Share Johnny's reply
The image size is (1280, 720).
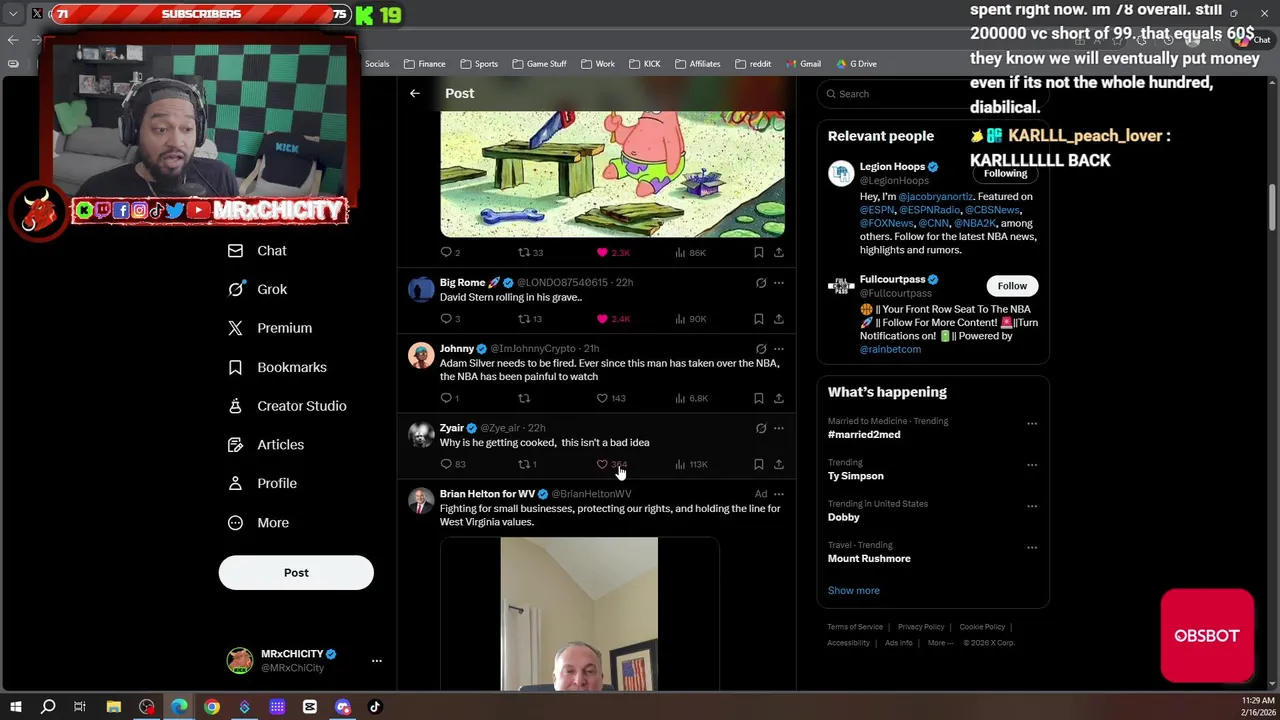pyautogui.click(x=779, y=398)
